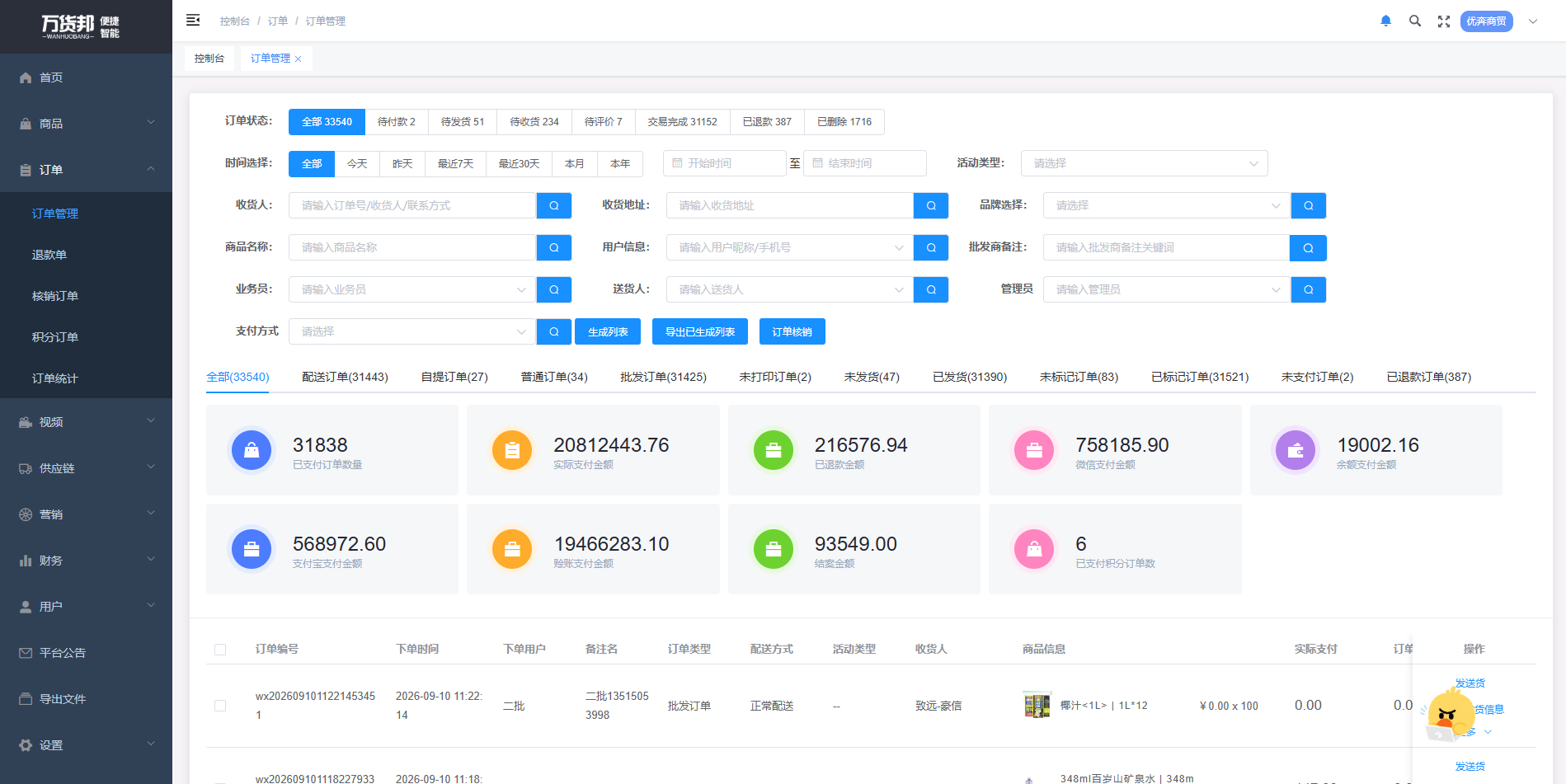1566x784 pixels.
Task: Select 今天 time range
Action: pyautogui.click(x=357, y=164)
